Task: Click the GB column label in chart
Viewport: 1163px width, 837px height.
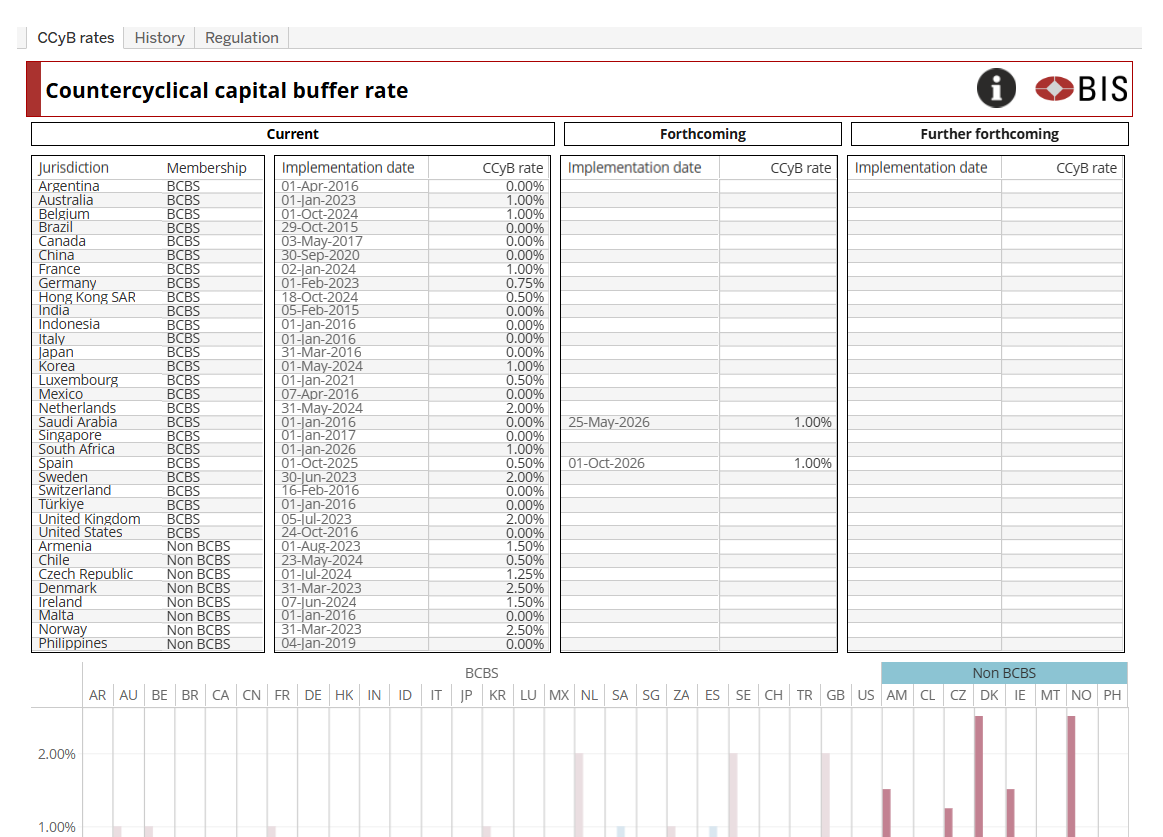Action: coord(835,695)
